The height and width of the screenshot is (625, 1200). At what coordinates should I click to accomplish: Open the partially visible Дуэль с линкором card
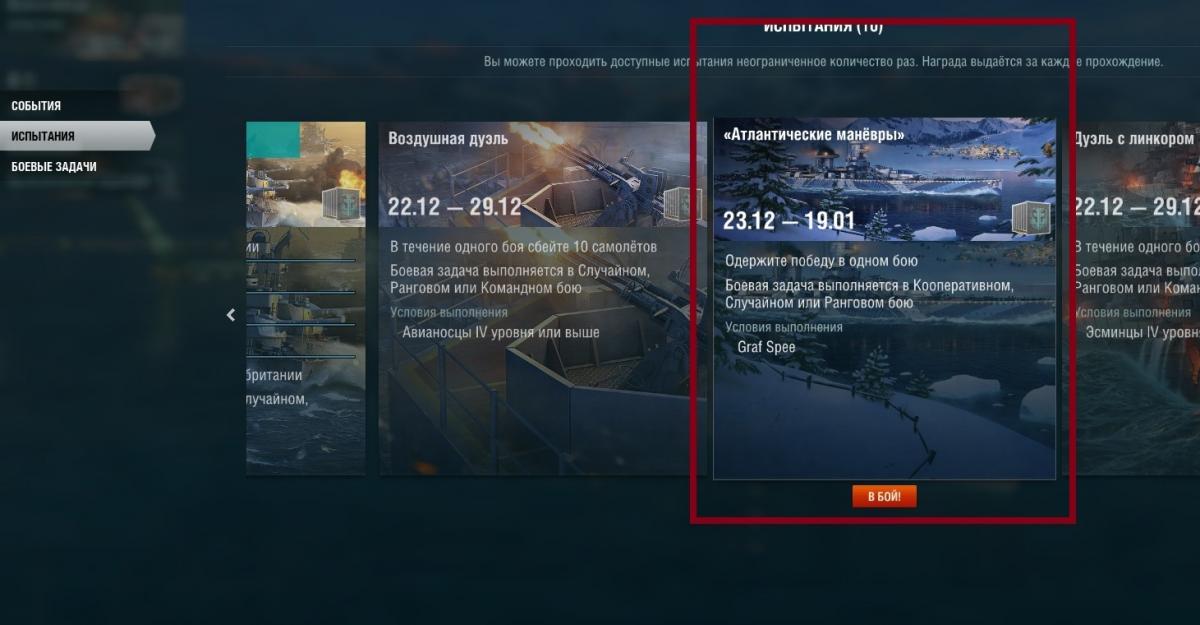pos(1134,299)
